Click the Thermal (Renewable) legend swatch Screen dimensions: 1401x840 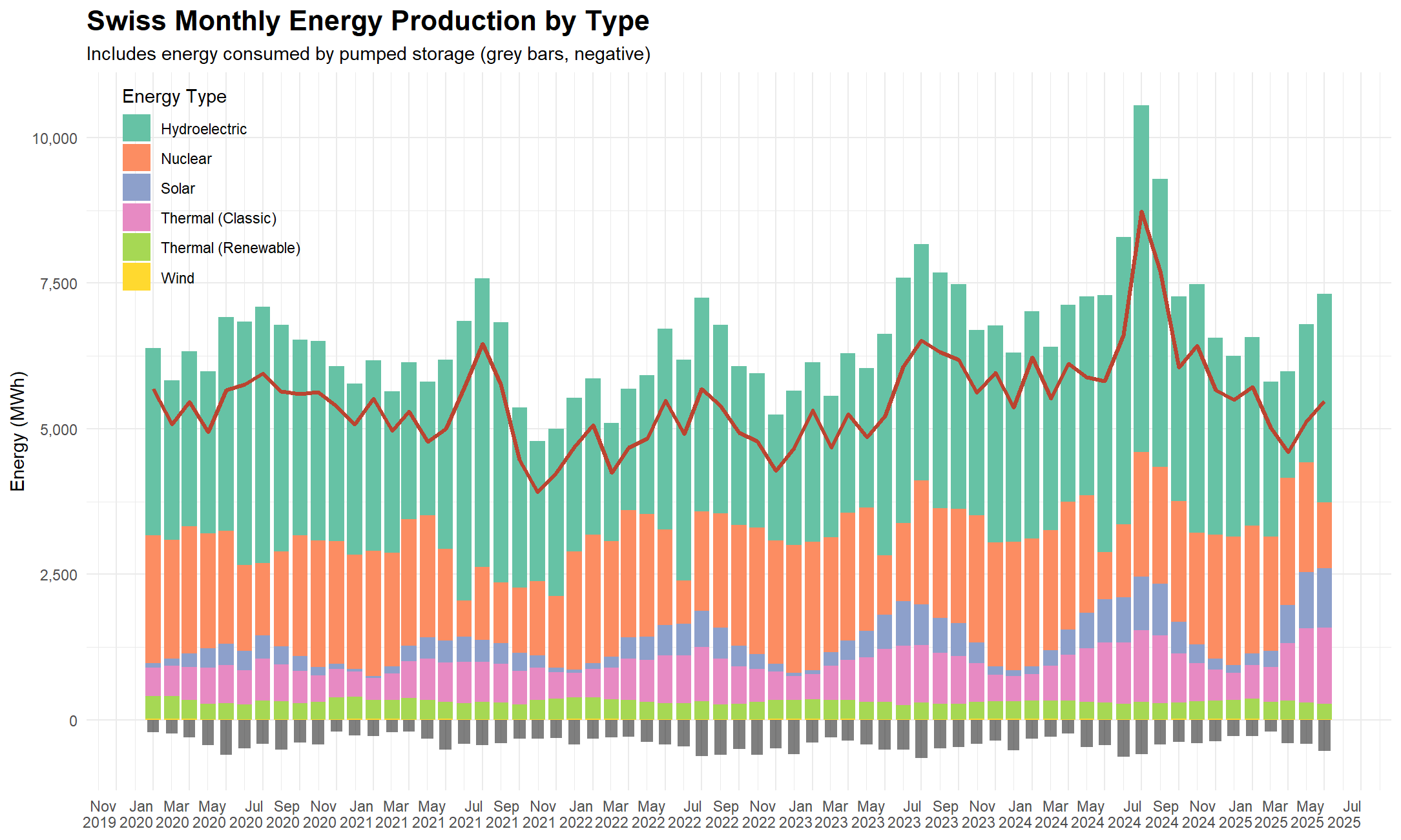pos(136,247)
